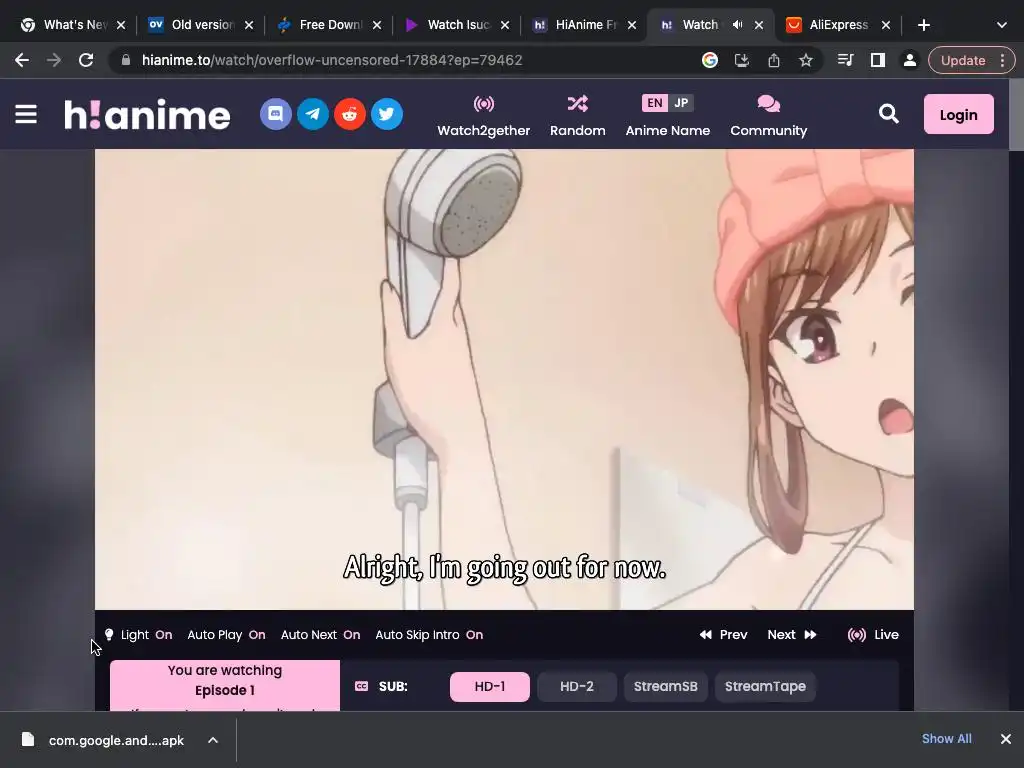
Task: Close the Old version tab
Action: tap(249, 25)
